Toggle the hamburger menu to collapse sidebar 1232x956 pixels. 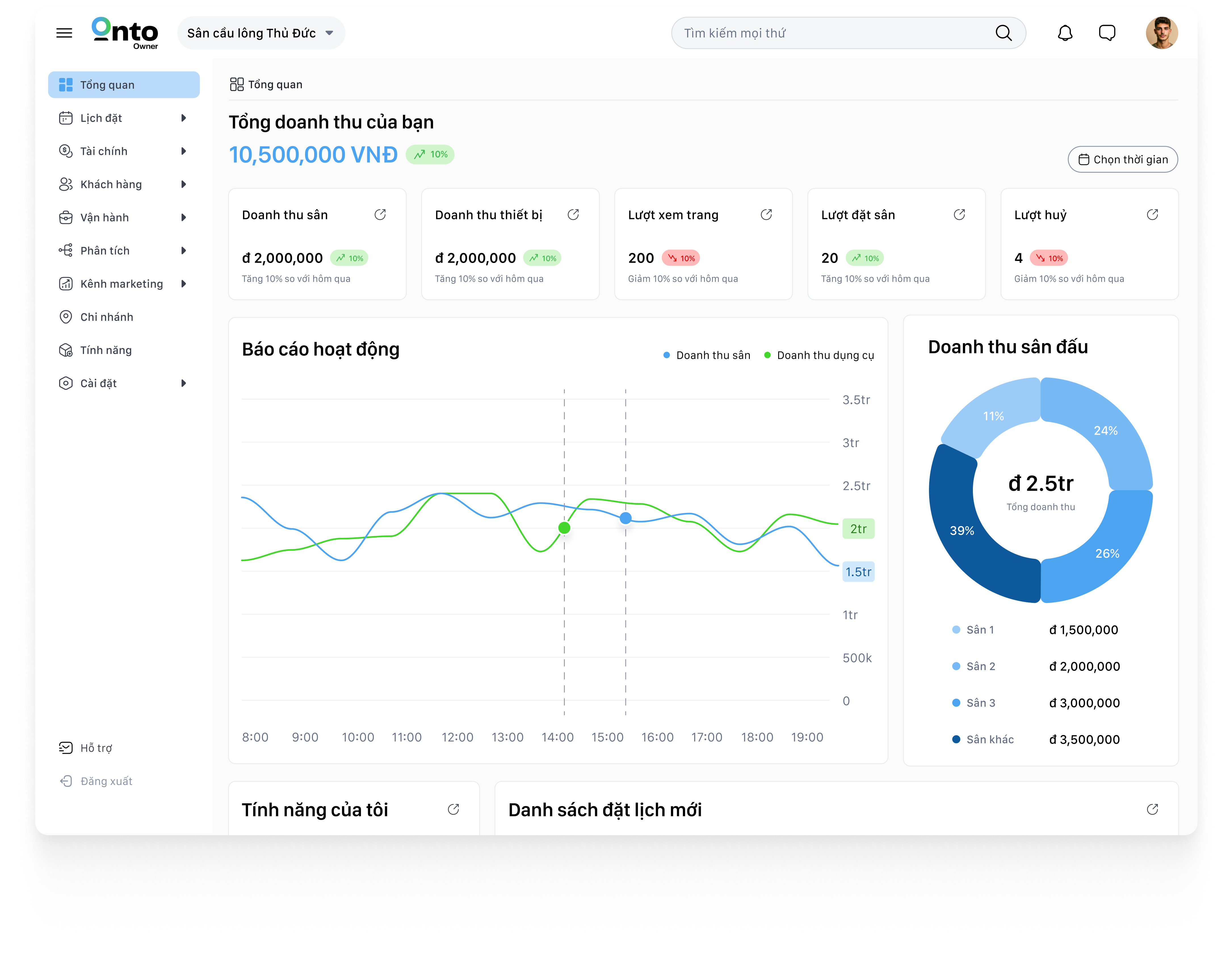pyautogui.click(x=64, y=33)
